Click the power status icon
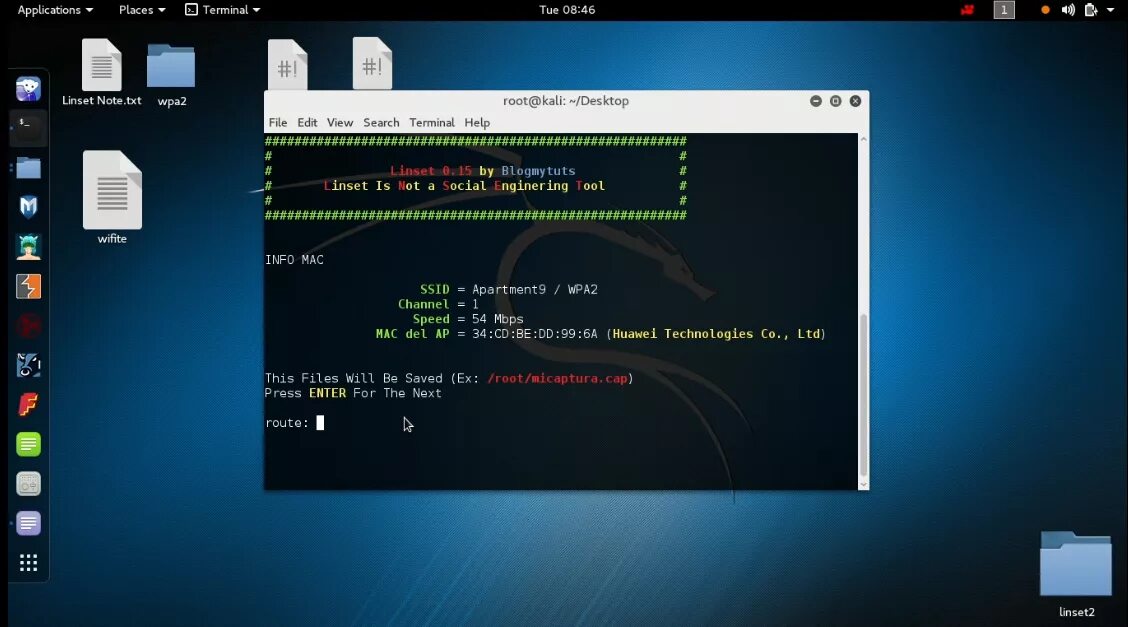Screen dimensions: 1128x627 pyautogui.click(x=1091, y=10)
